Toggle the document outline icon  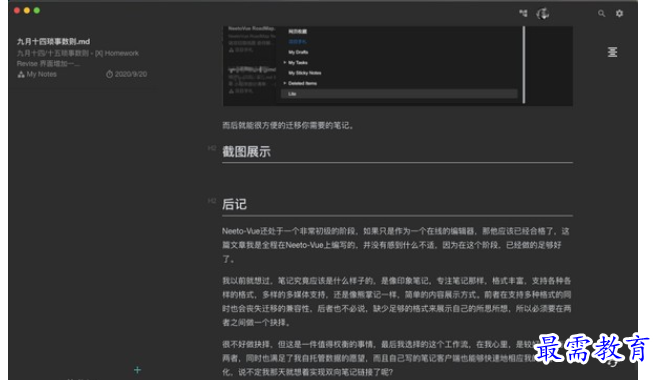612,52
